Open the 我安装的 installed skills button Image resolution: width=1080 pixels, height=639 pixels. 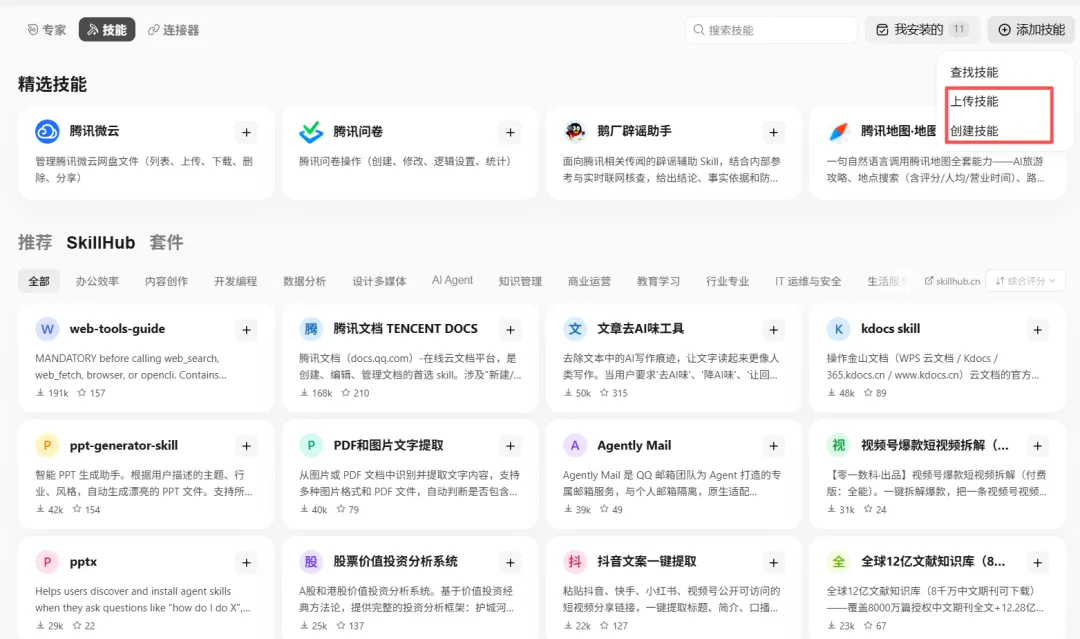922,30
